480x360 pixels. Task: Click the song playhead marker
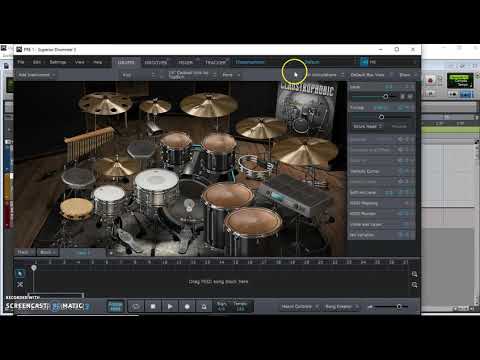[x=34, y=268]
